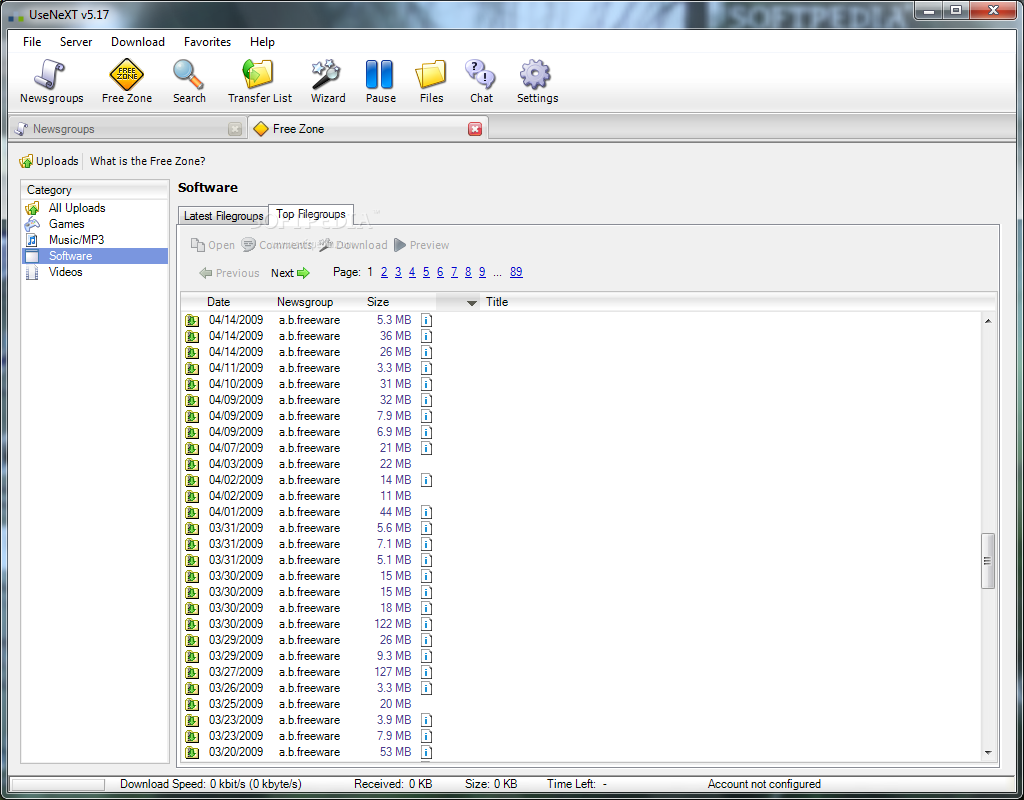Screen dimensions: 1024x800
Task: Click the Pause toolbar icon
Action: [380, 81]
